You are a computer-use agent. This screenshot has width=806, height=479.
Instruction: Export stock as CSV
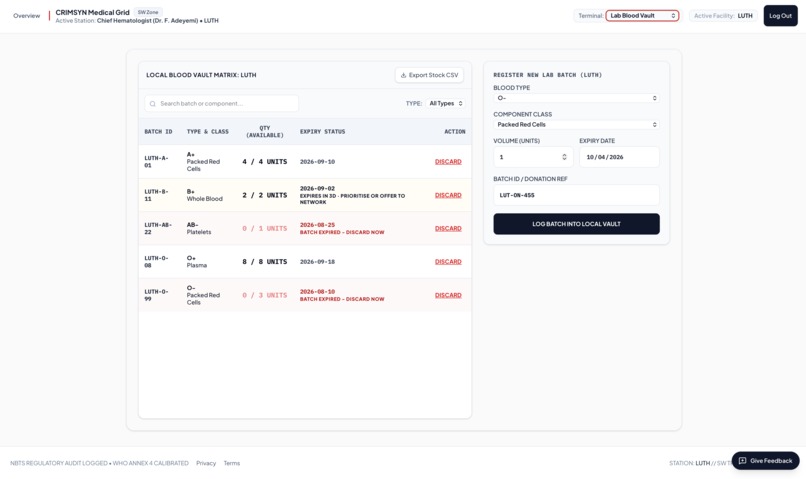coord(429,75)
